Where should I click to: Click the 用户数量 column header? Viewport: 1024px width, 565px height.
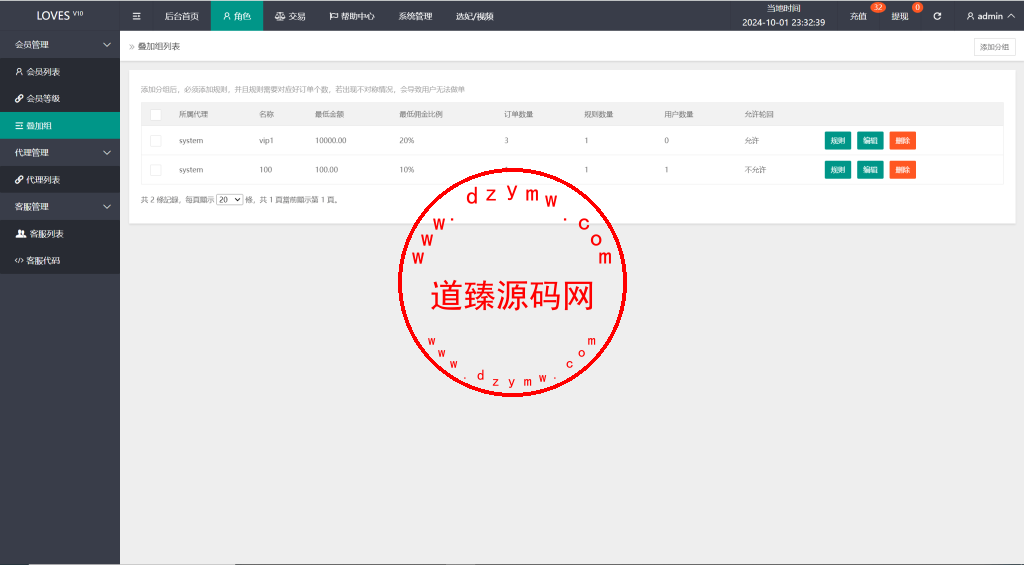(679, 114)
